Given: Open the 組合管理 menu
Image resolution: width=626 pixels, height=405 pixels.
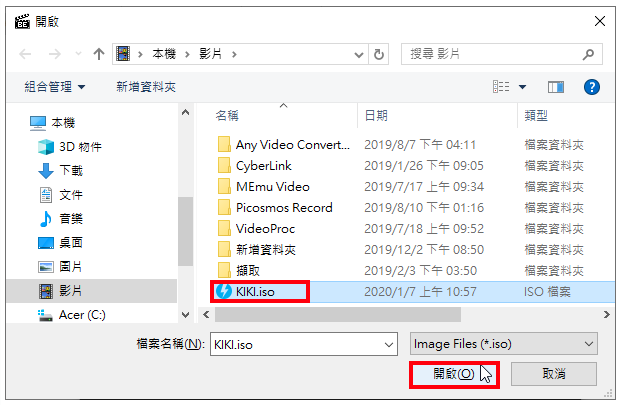Looking at the screenshot, I should (x=55, y=87).
